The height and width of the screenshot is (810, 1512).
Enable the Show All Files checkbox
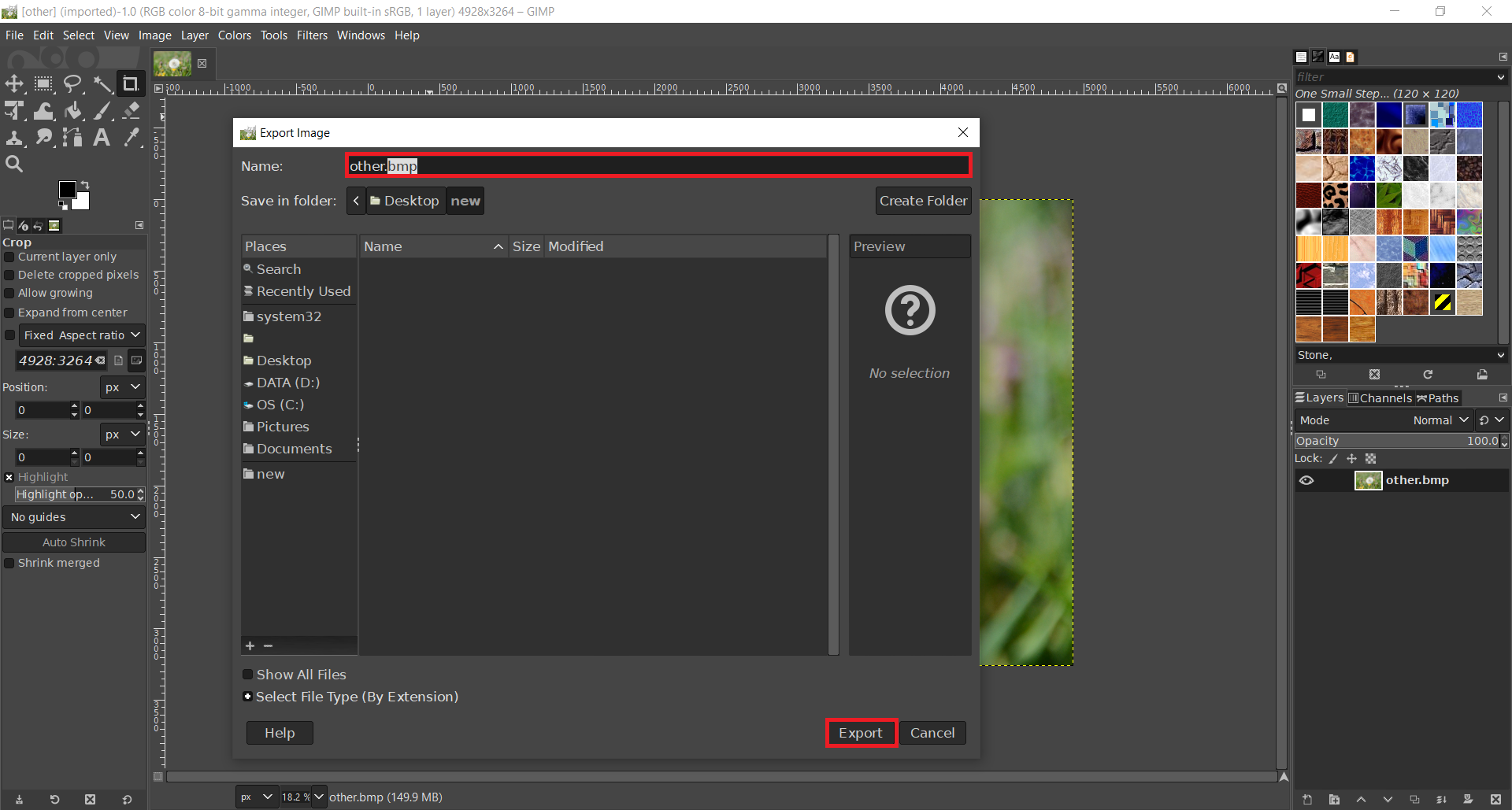(x=248, y=675)
